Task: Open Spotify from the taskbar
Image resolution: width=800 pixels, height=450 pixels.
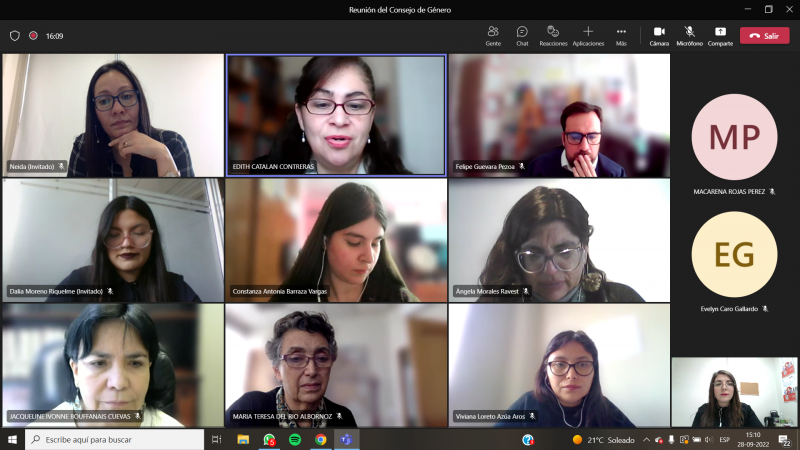Action: [295, 440]
